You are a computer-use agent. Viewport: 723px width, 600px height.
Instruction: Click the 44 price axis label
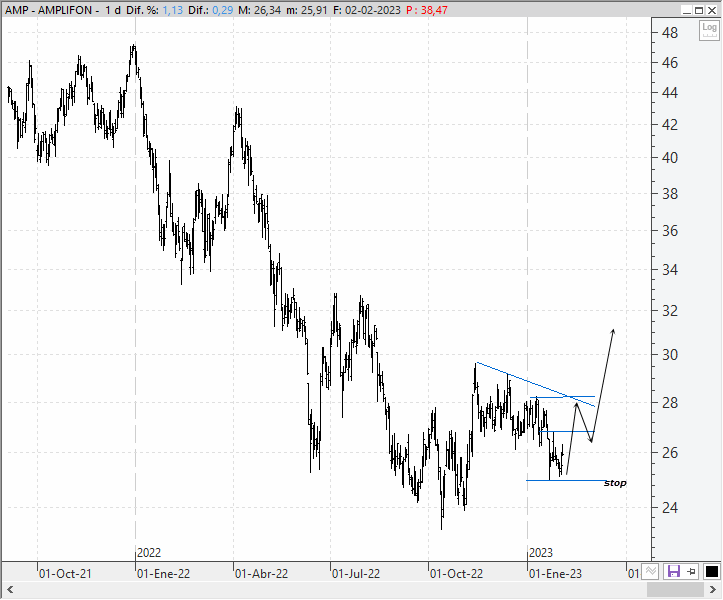(670, 93)
